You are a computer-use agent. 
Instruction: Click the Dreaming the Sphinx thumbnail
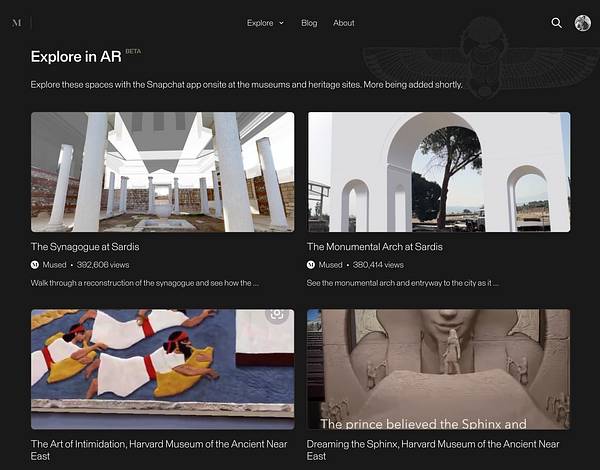[439, 369]
